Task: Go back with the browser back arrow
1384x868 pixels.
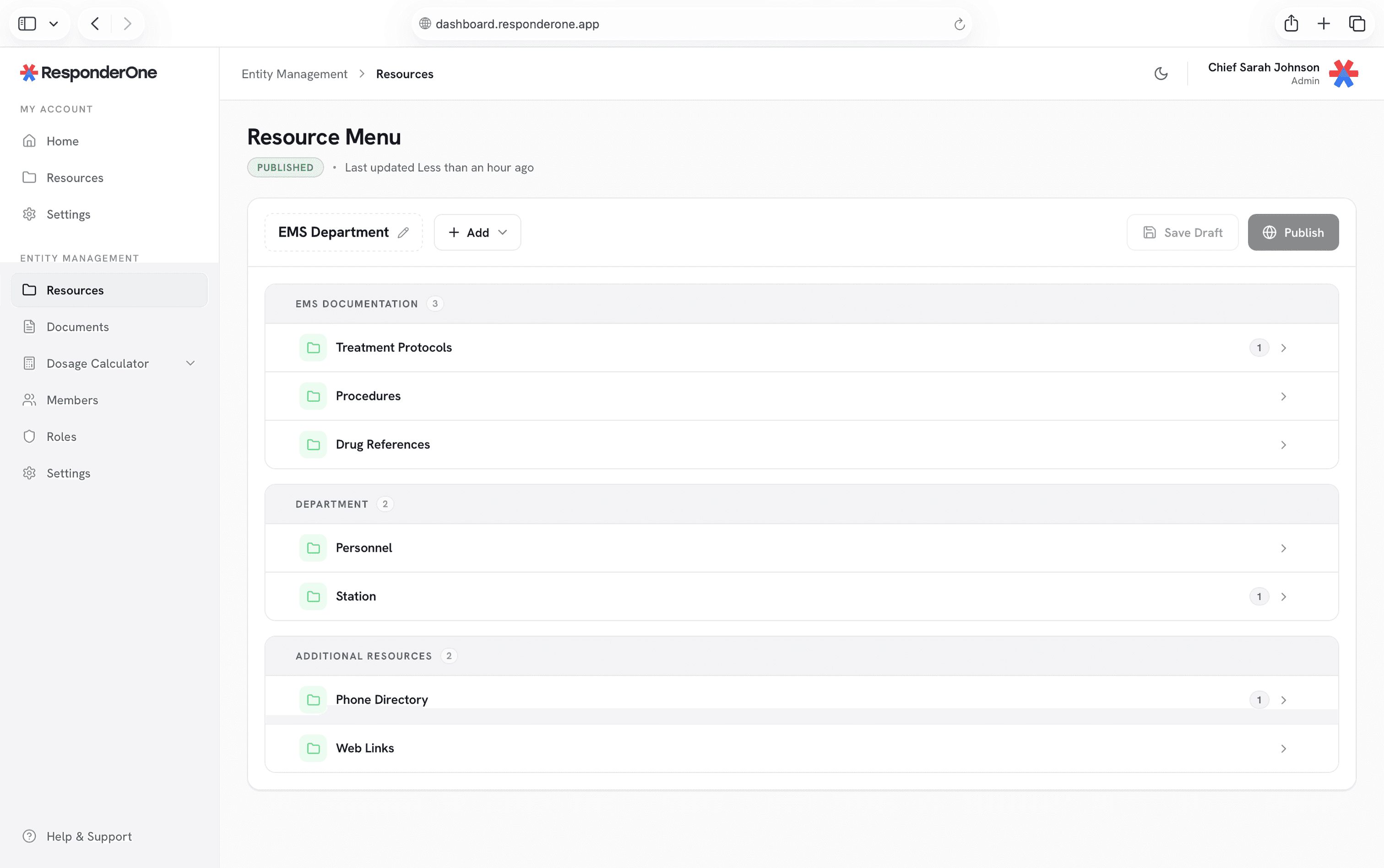Action: (95, 23)
